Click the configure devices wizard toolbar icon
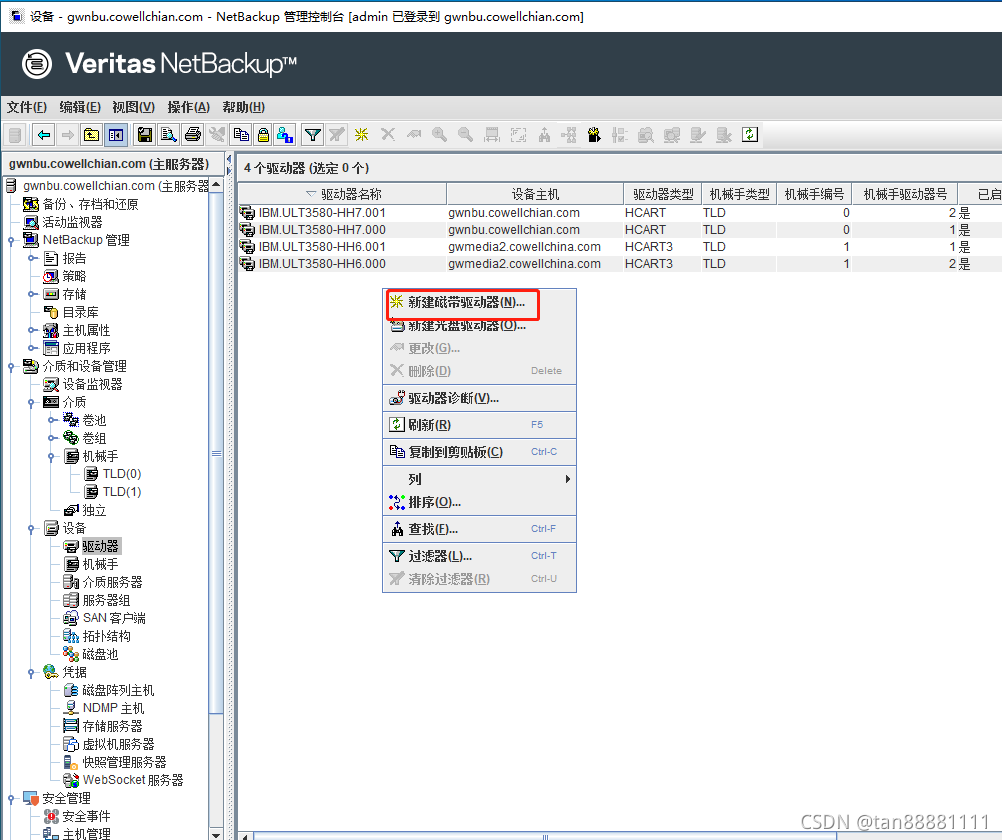The width and height of the screenshot is (1002, 840). [594, 134]
